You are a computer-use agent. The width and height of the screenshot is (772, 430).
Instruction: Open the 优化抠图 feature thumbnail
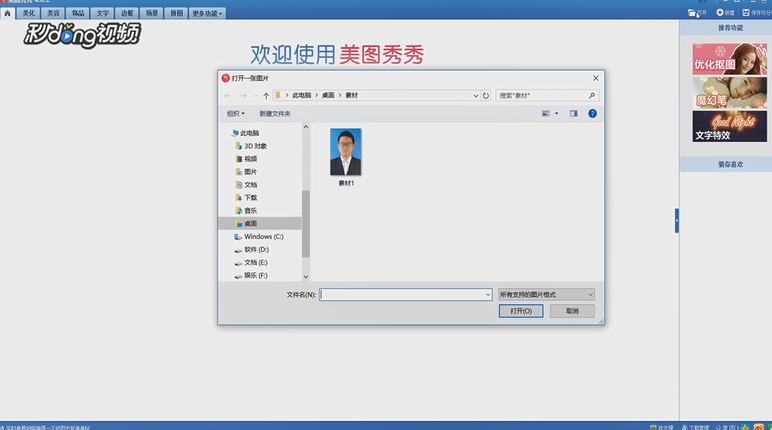point(730,59)
